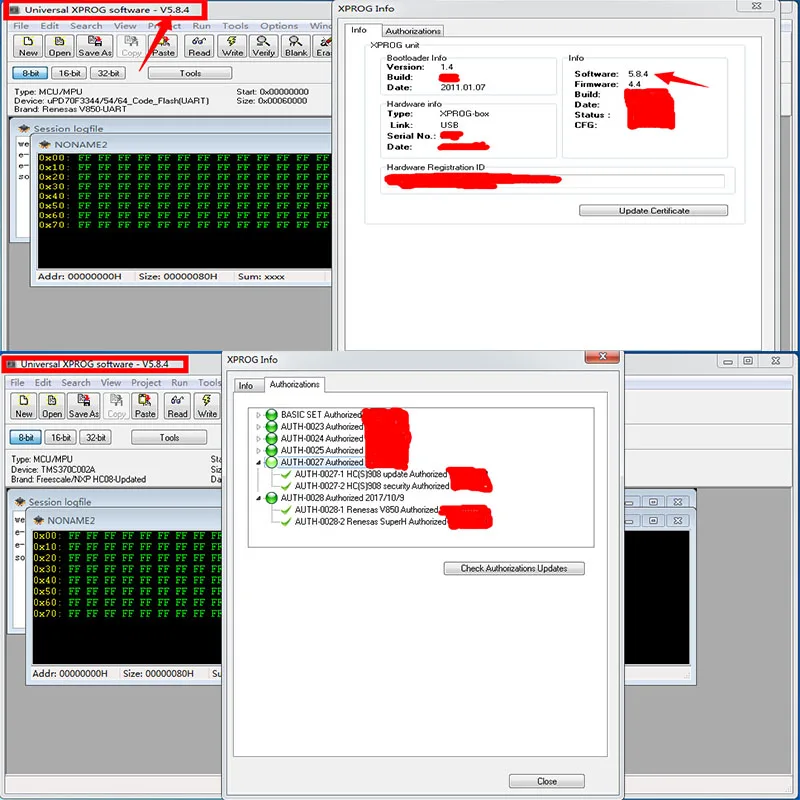Click AUTH-0028 Authorized 2017/10/9 label
The image size is (800, 800).
point(342,497)
